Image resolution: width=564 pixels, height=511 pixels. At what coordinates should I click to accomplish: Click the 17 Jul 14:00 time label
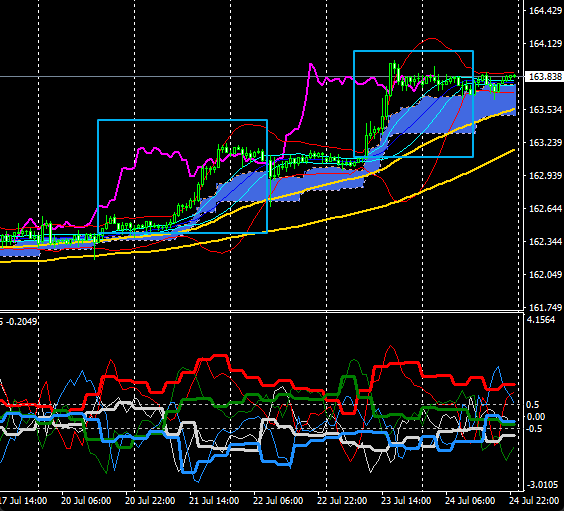click(x=24, y=501)
